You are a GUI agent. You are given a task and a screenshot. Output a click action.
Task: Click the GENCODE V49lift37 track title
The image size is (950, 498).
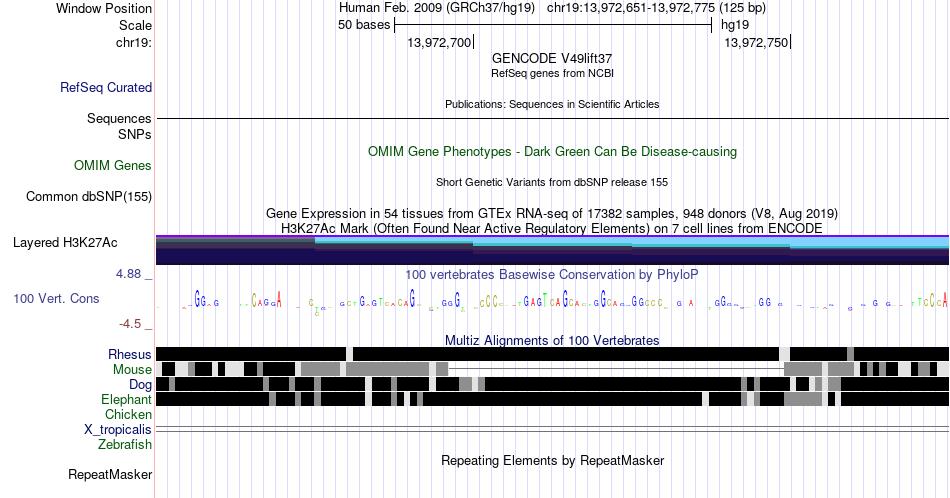click(552, 59)
